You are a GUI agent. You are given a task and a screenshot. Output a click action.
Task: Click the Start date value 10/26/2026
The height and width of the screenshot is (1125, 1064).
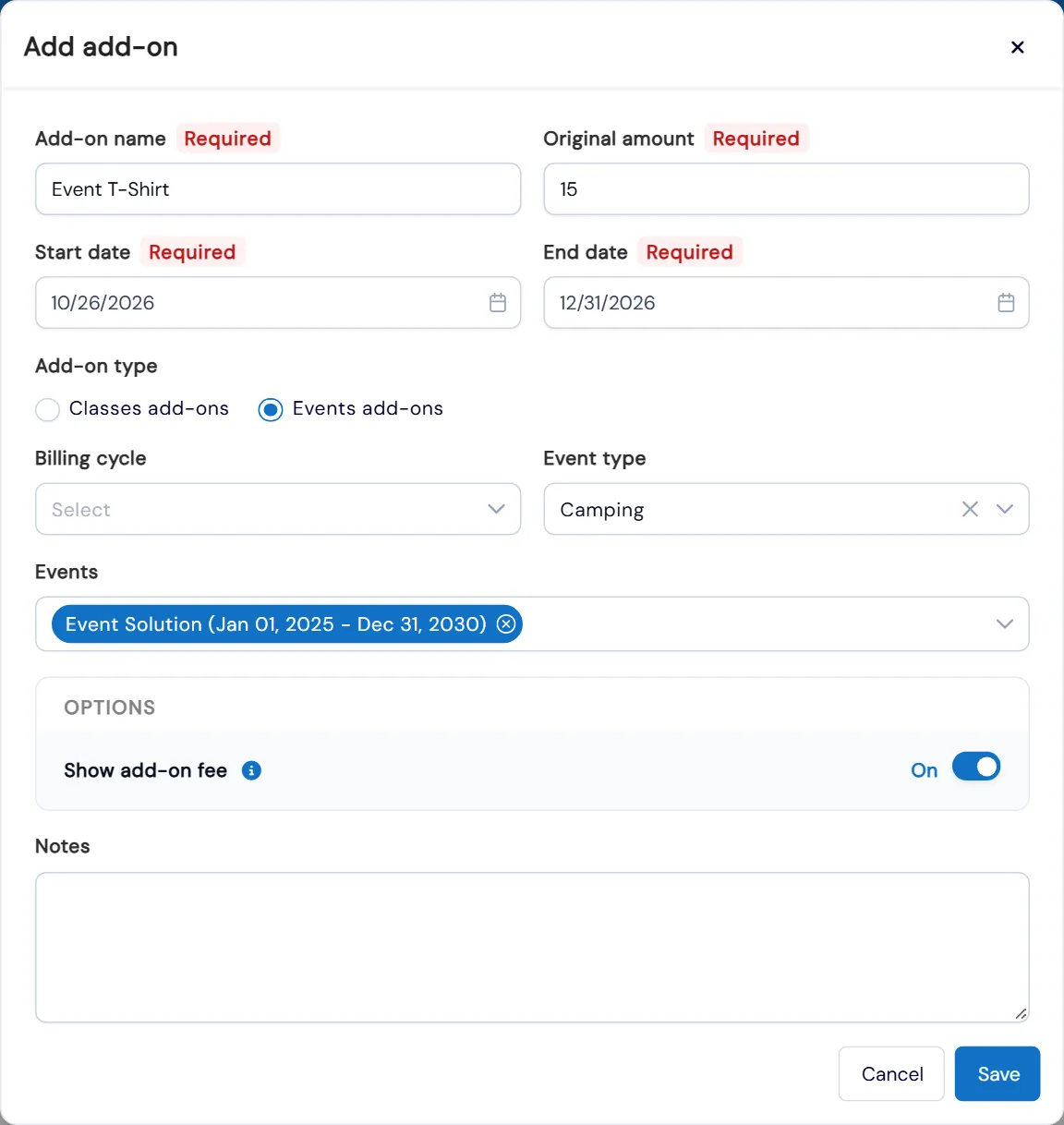(x=103, y=303)
